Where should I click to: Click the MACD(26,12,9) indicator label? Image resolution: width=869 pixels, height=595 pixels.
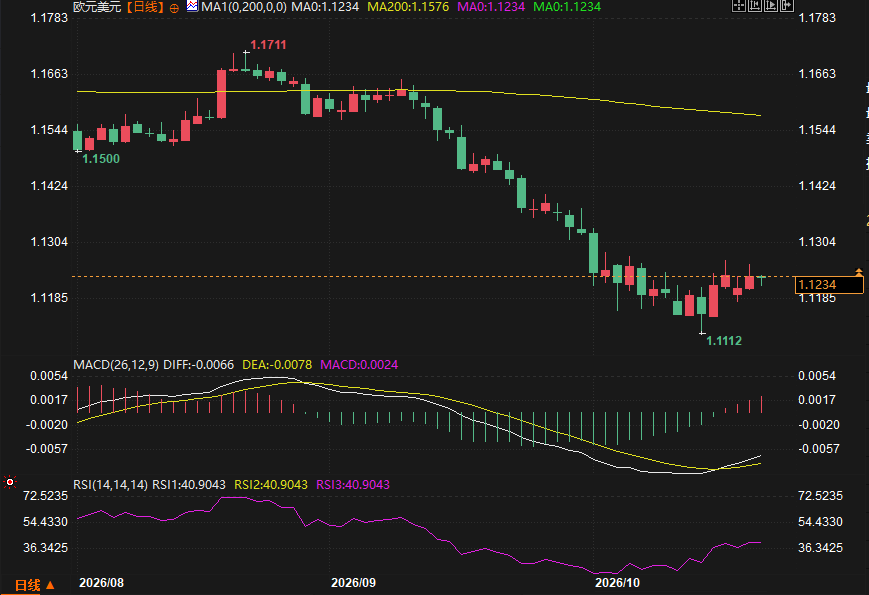coord(116,365)
